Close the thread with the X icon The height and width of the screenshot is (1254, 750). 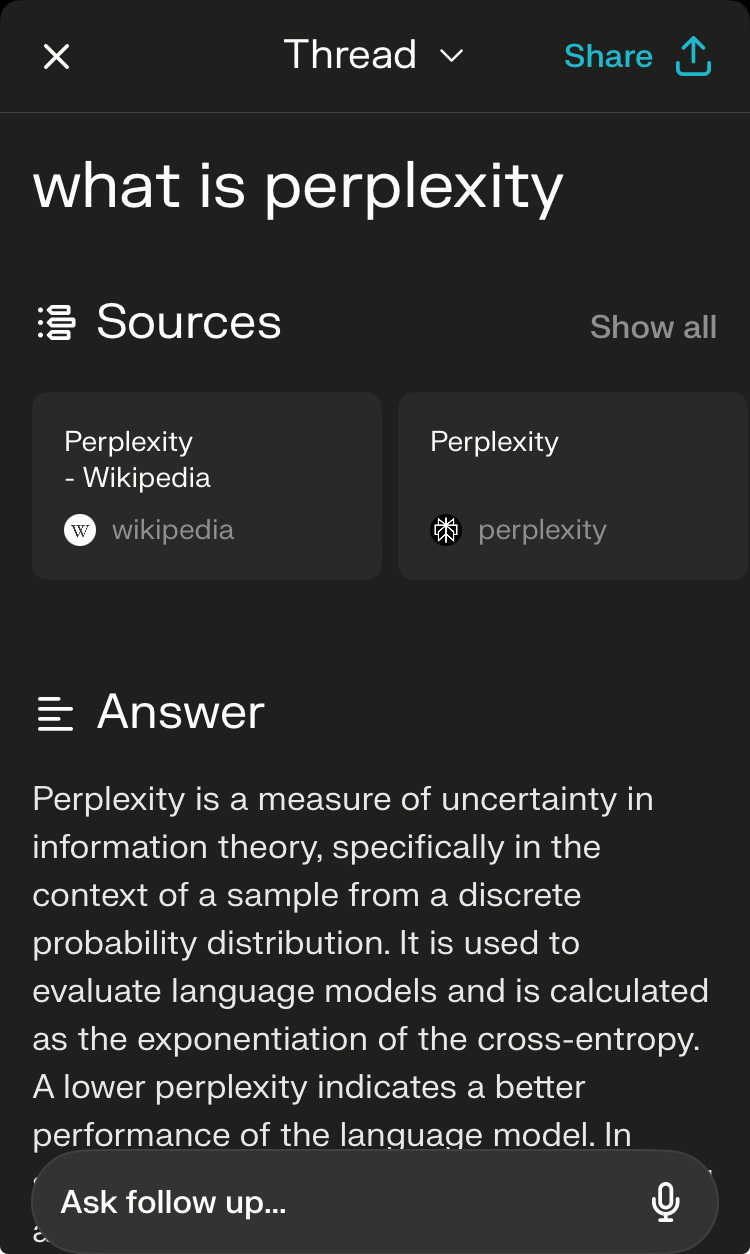point(57,56)
